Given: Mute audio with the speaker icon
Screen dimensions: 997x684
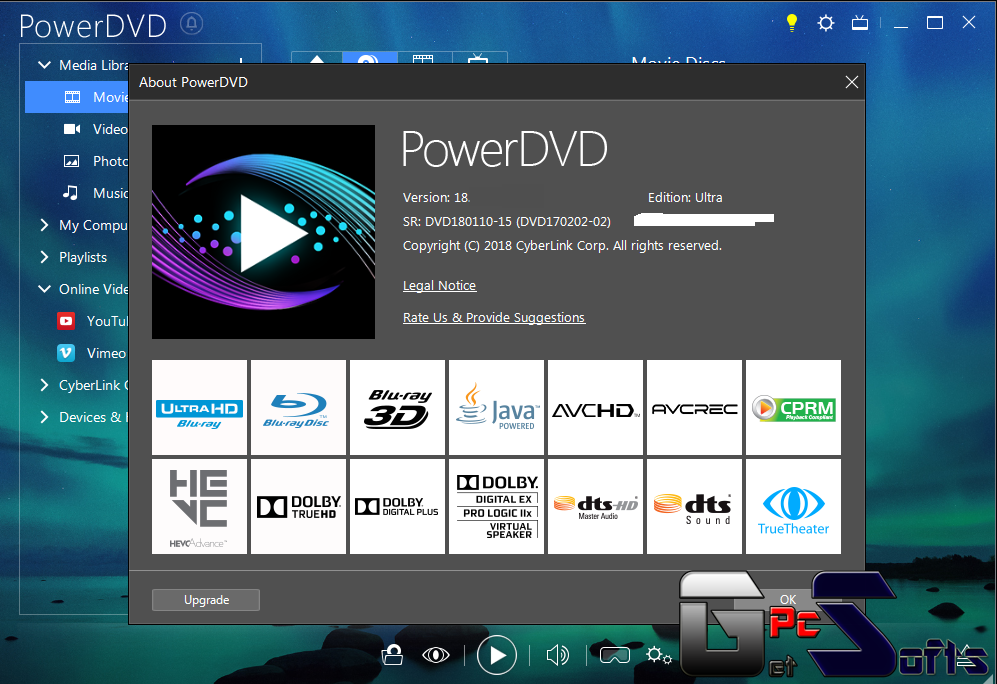Looking at the screenshot, I should tap(557, 655).
